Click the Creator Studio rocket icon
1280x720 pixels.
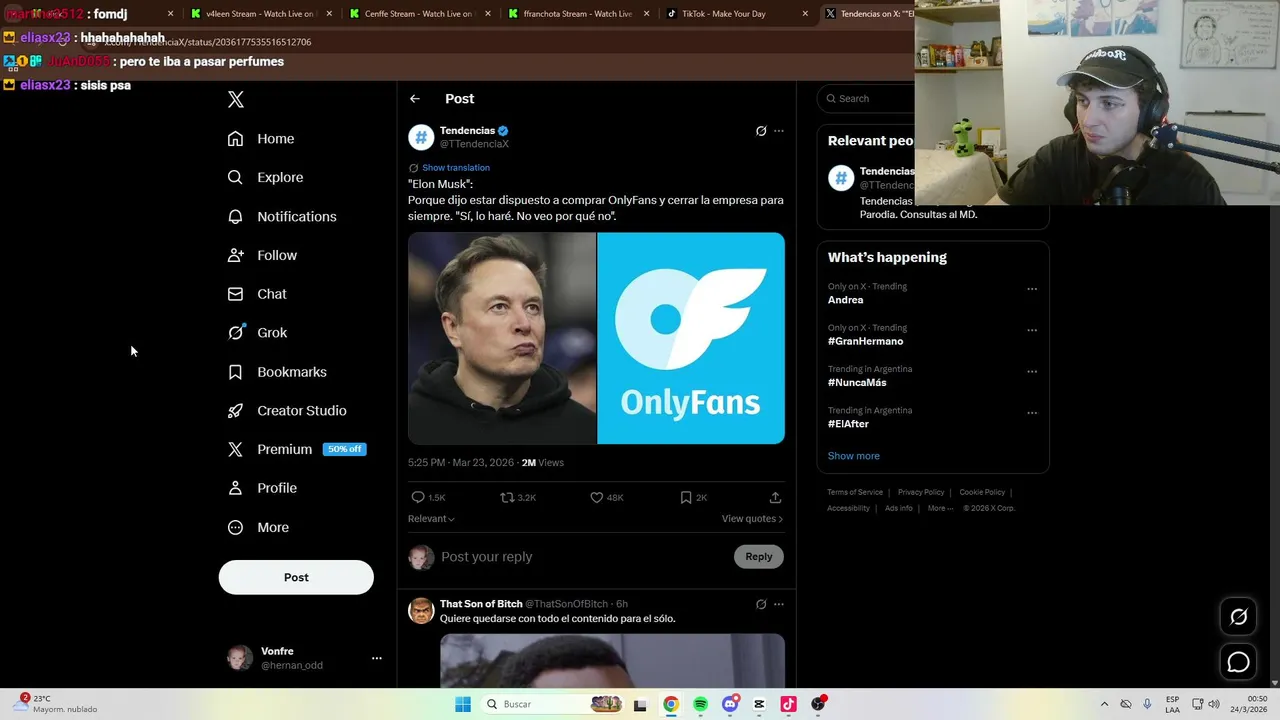tap(235, 411)
